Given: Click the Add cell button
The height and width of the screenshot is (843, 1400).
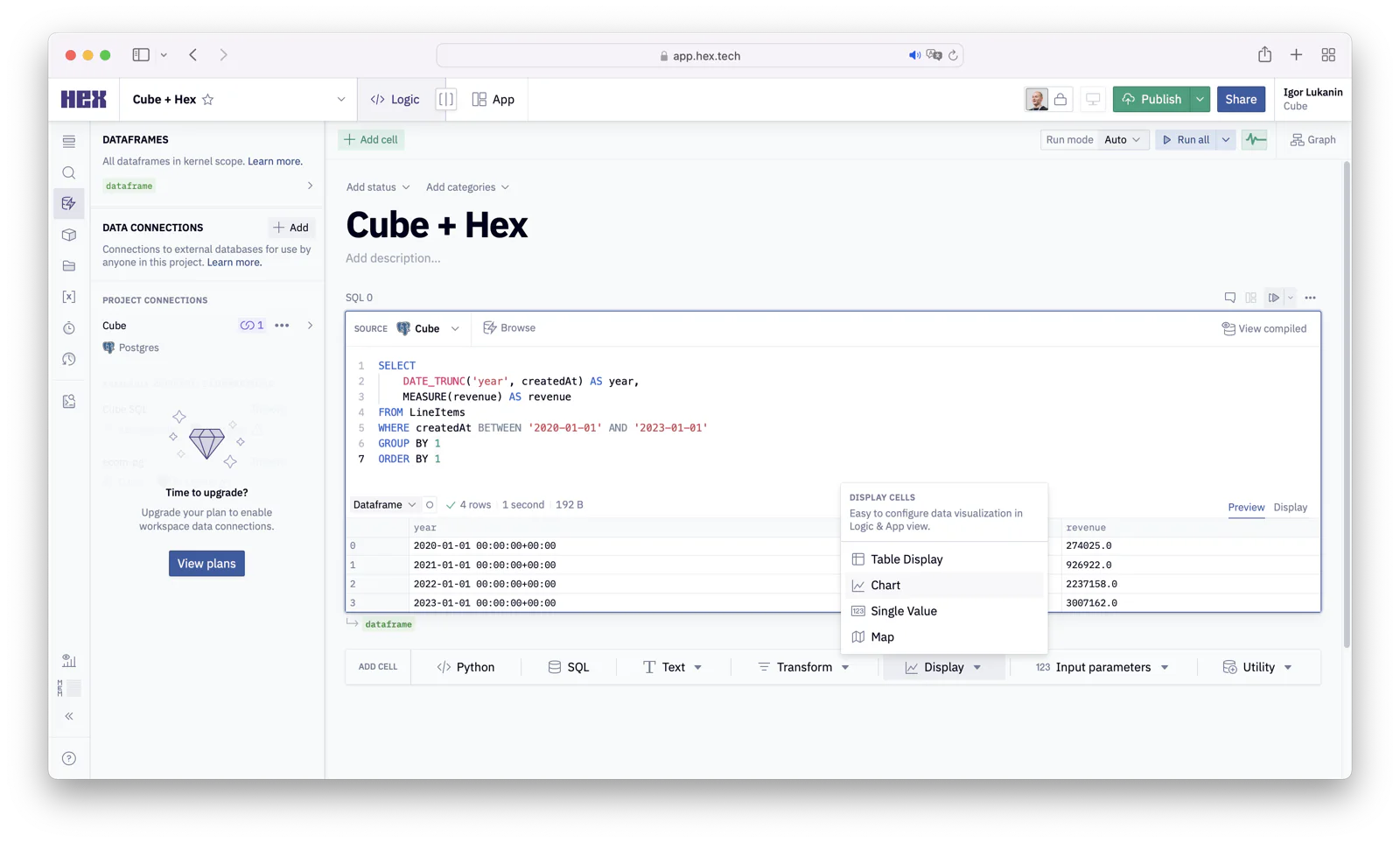Looking at the screenshot, I should pyautogui.click(x=372, y=139).
